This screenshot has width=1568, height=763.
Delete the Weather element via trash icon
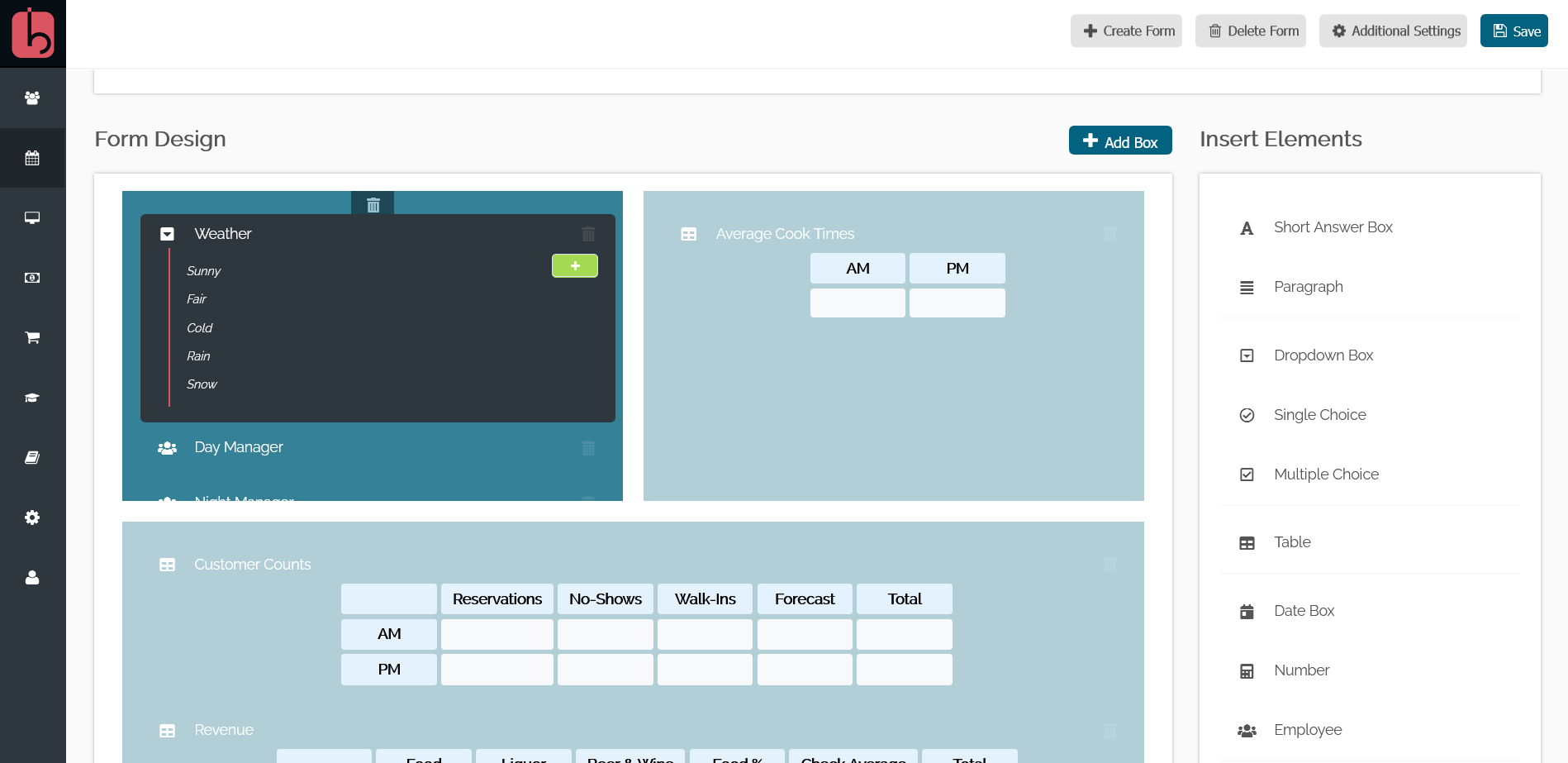point(588,234)
